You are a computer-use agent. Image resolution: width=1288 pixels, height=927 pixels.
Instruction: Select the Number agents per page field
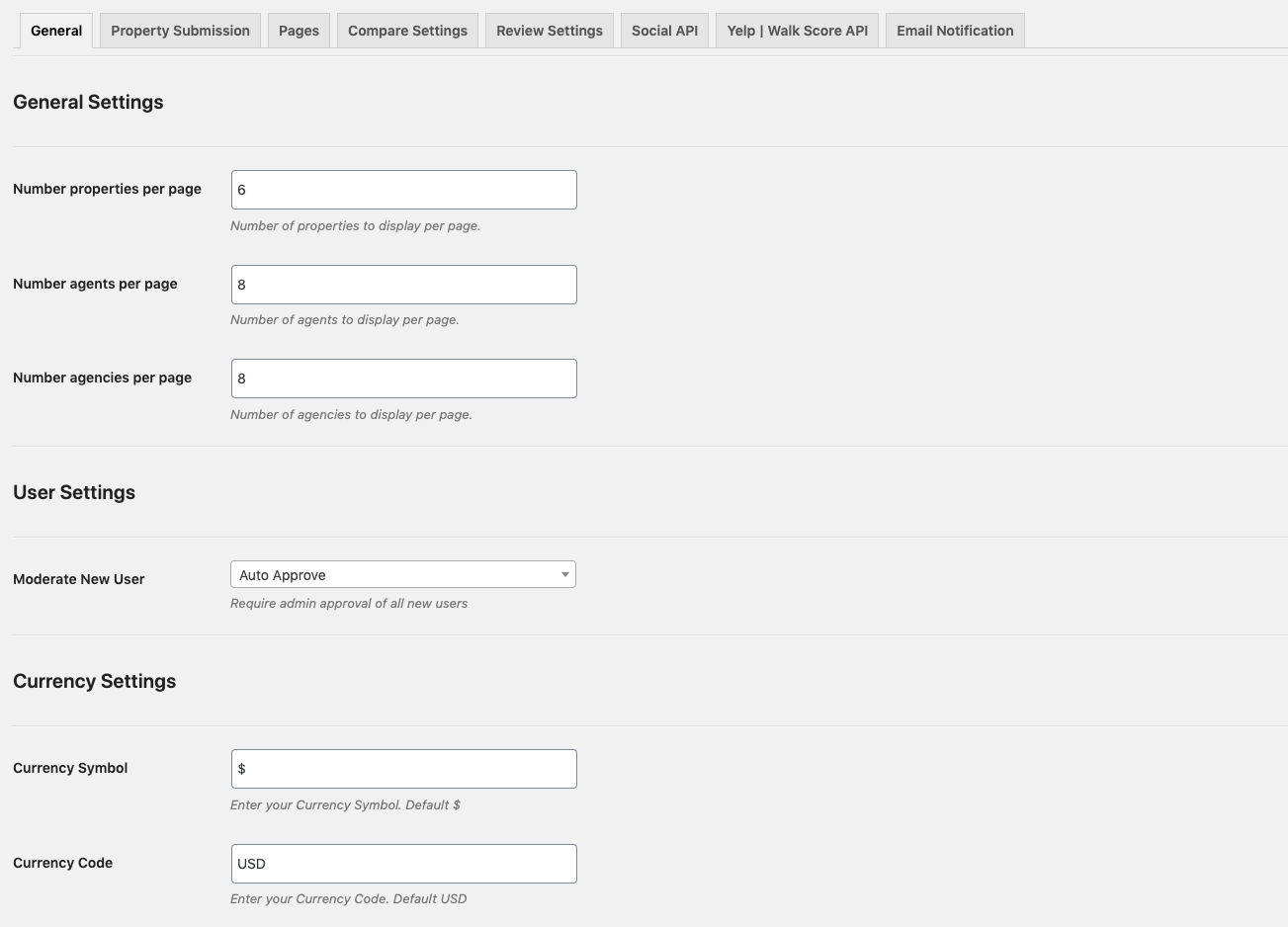tap(403, 284)
